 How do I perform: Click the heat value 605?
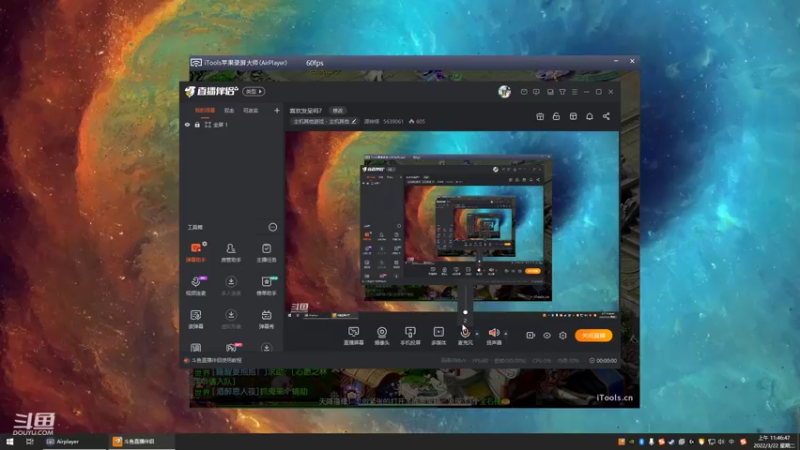[x=417, y=121]
